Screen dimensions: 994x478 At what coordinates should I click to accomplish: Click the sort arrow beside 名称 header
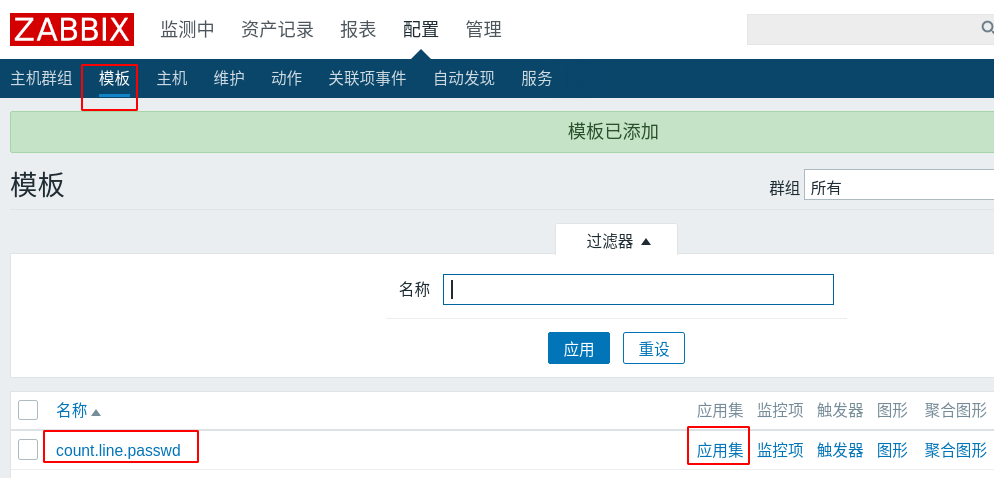tap(96, 412)
